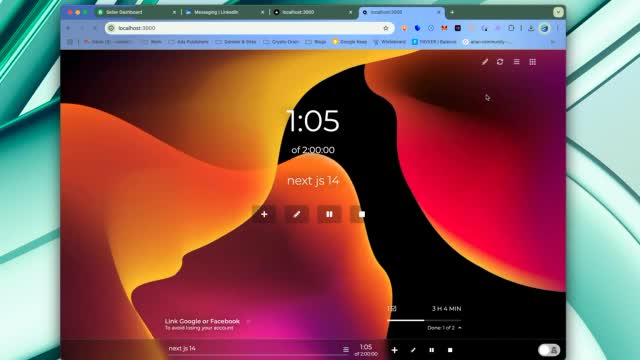Viewport: 640px width, 360px height.
Task: Click the 'Link Google or Facebook' notice
Action: pyautogui.click(x=202, y=324)
